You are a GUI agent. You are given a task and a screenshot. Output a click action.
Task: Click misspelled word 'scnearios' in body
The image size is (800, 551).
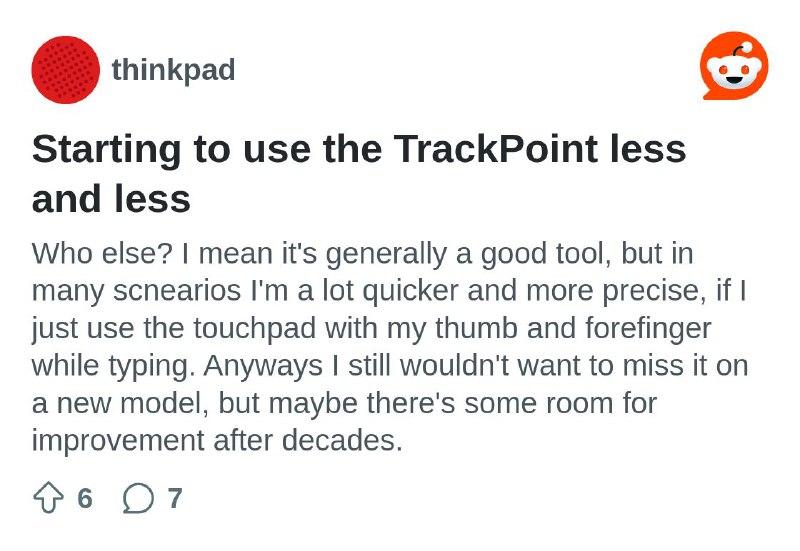point(177,291)
